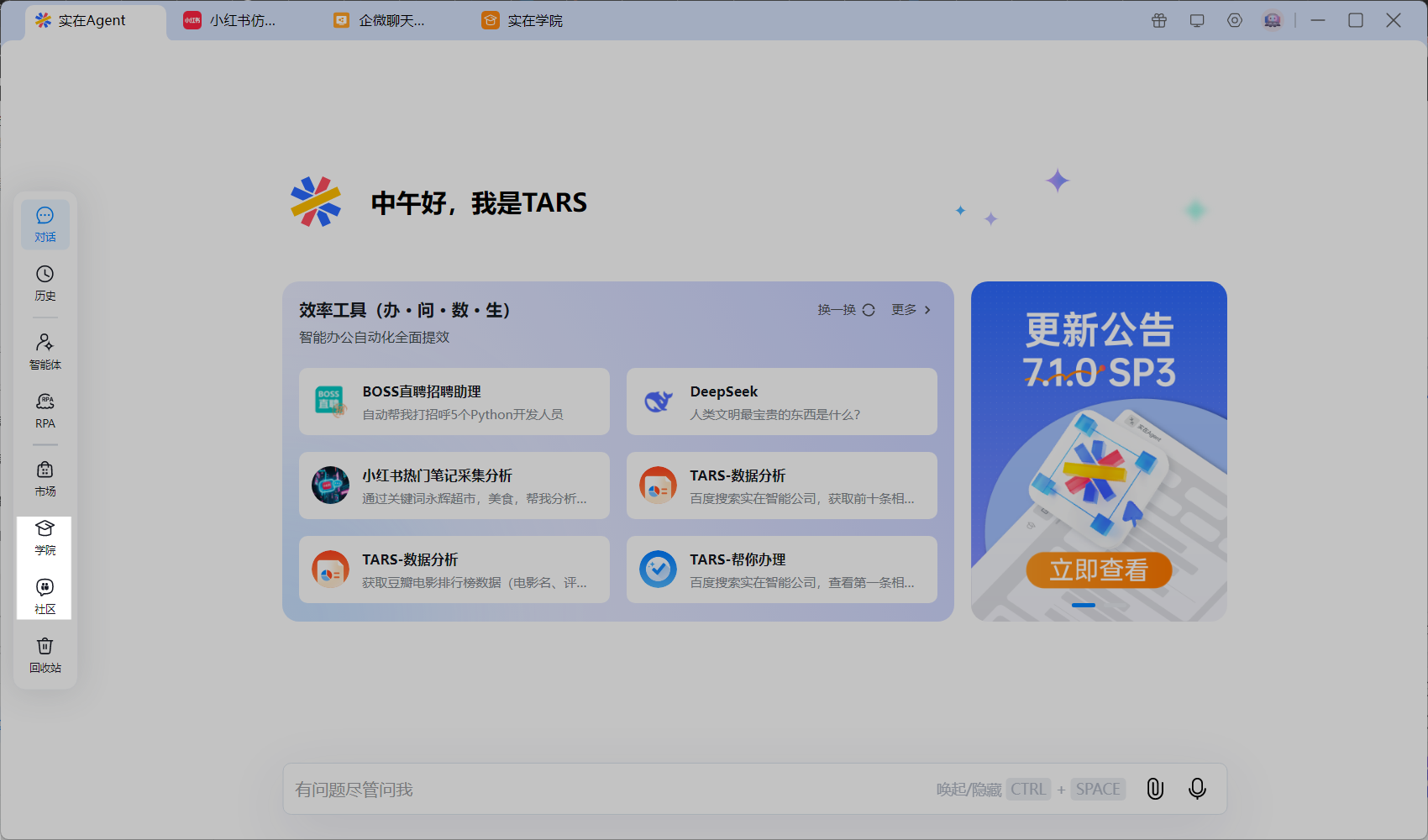Click icon of TARS-数据分析 豆瓣电影 card
This screenshot has height=840, width=1428.
[330, 570]
